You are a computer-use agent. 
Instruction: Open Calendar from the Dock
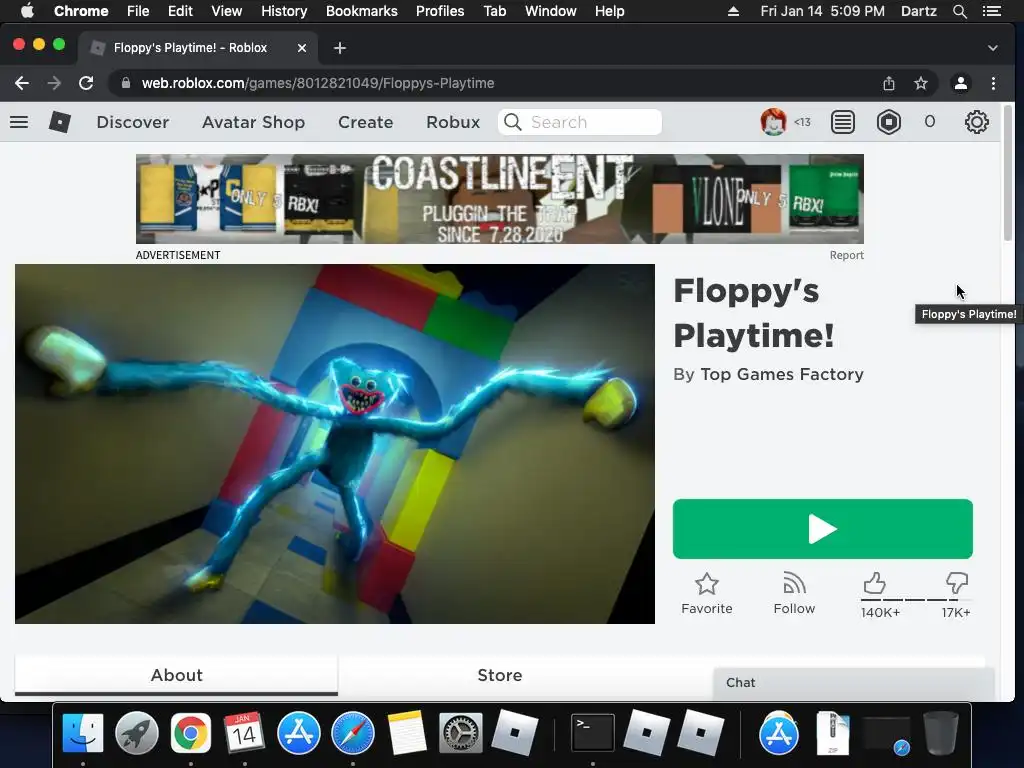click(x=244, y=733)
